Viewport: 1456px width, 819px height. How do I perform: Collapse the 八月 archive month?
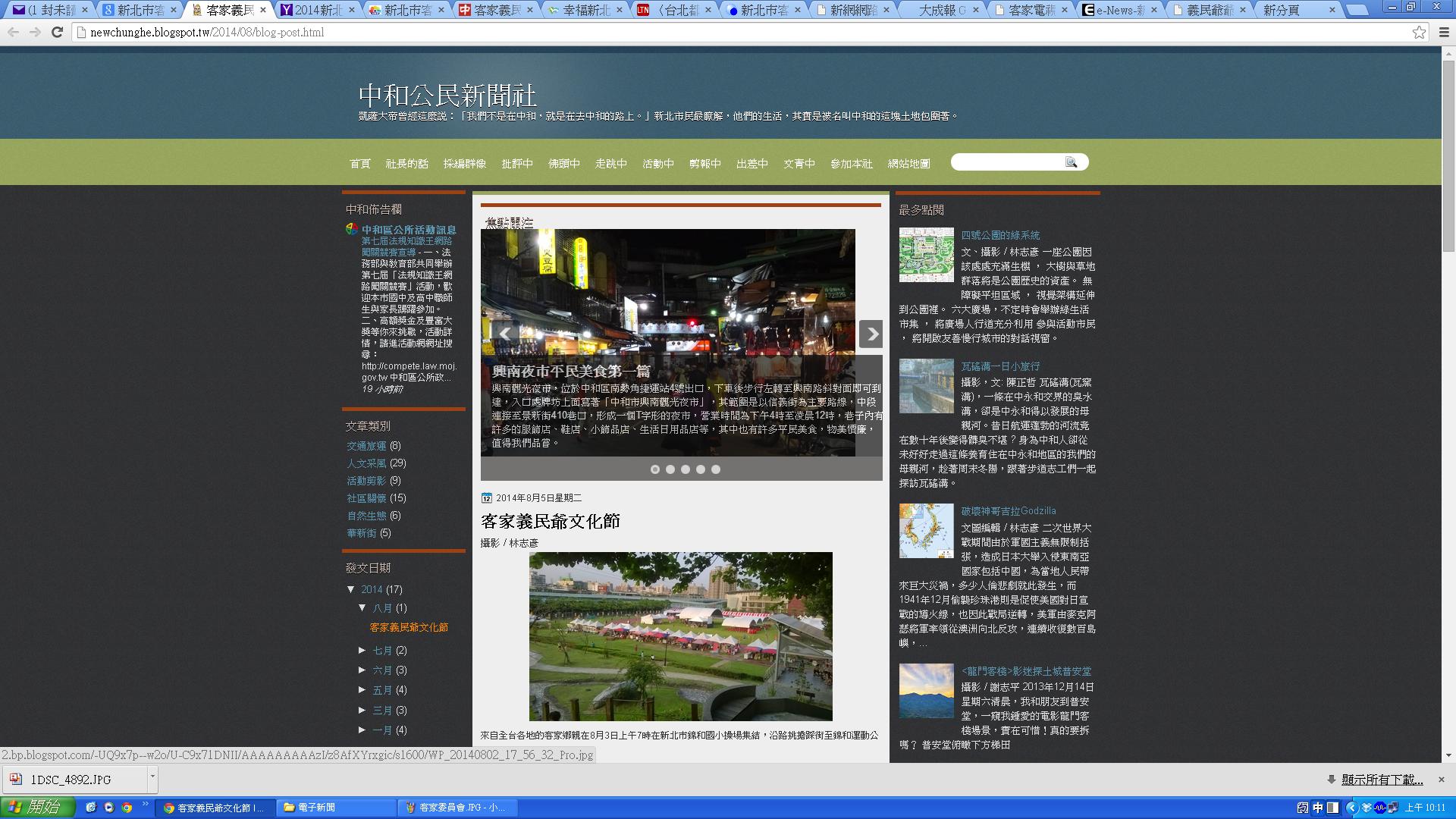(x=362, y=607)
